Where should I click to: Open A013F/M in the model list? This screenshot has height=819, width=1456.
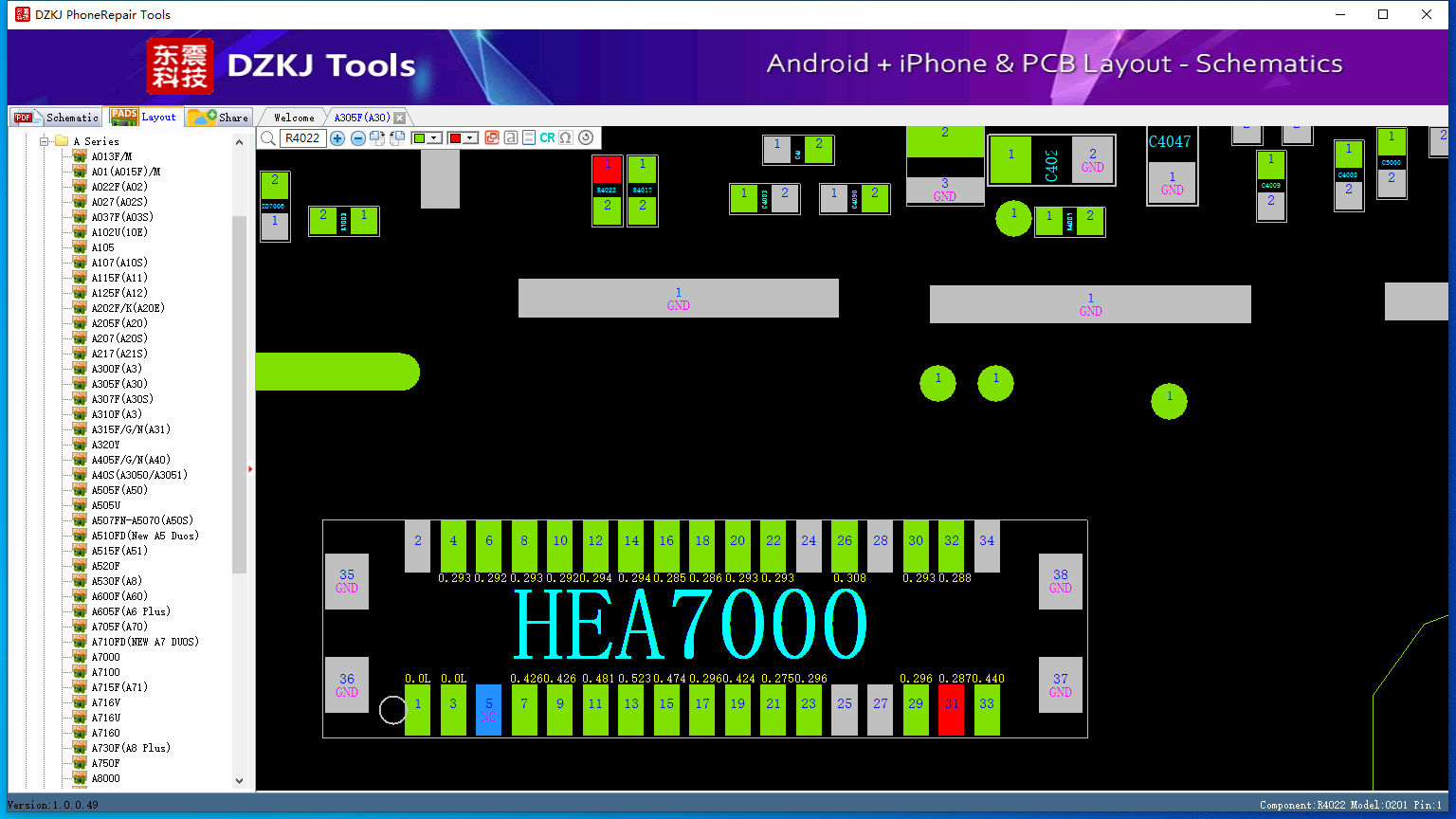click(112, 156)
